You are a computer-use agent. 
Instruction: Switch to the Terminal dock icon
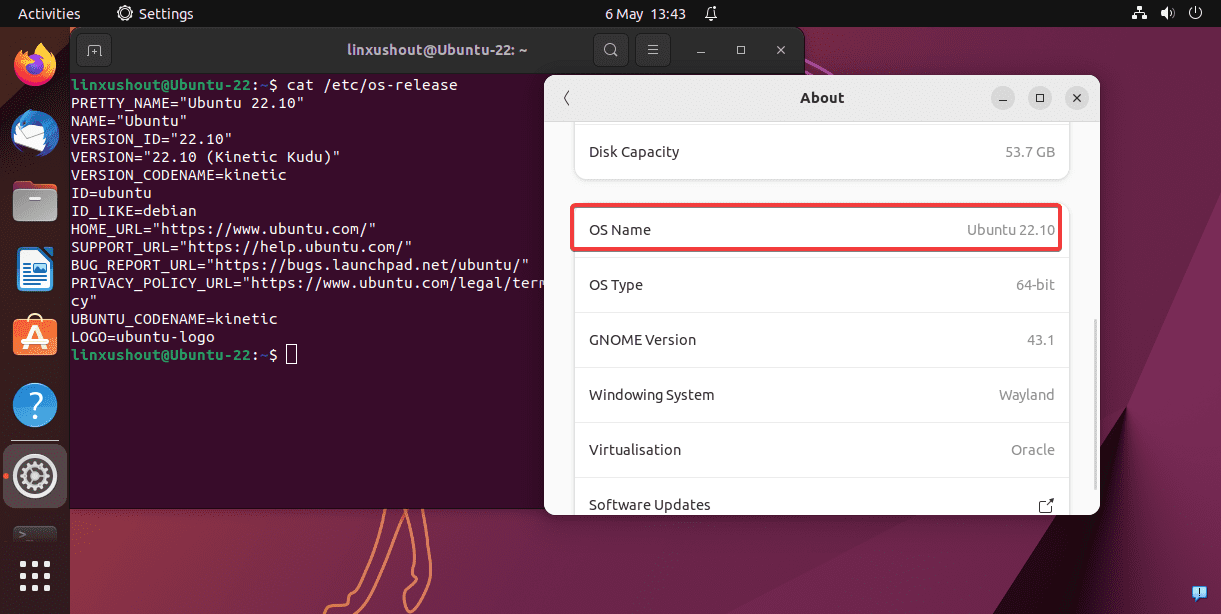pos(35,534)
